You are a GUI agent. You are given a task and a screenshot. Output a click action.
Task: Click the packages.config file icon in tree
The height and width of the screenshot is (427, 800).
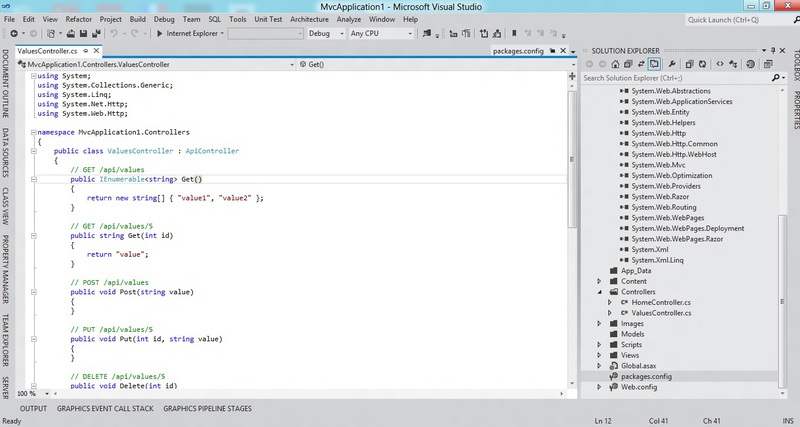(614, 376)
